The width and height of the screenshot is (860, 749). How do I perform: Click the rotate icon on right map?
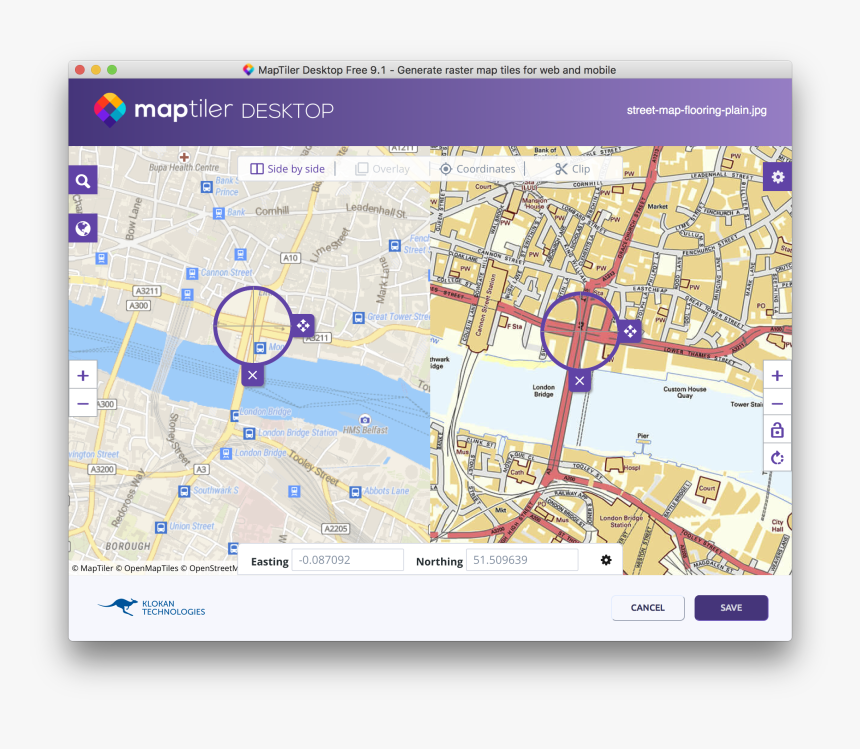tap(777, 458)
